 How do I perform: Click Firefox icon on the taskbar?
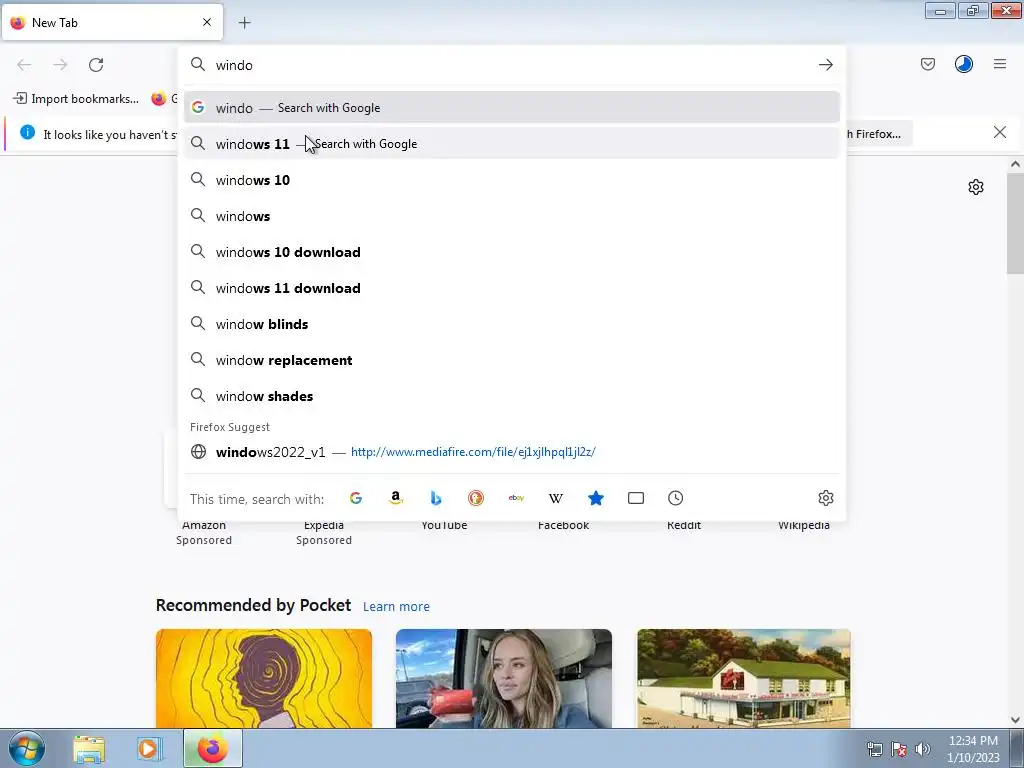click(x=212, y=748)
